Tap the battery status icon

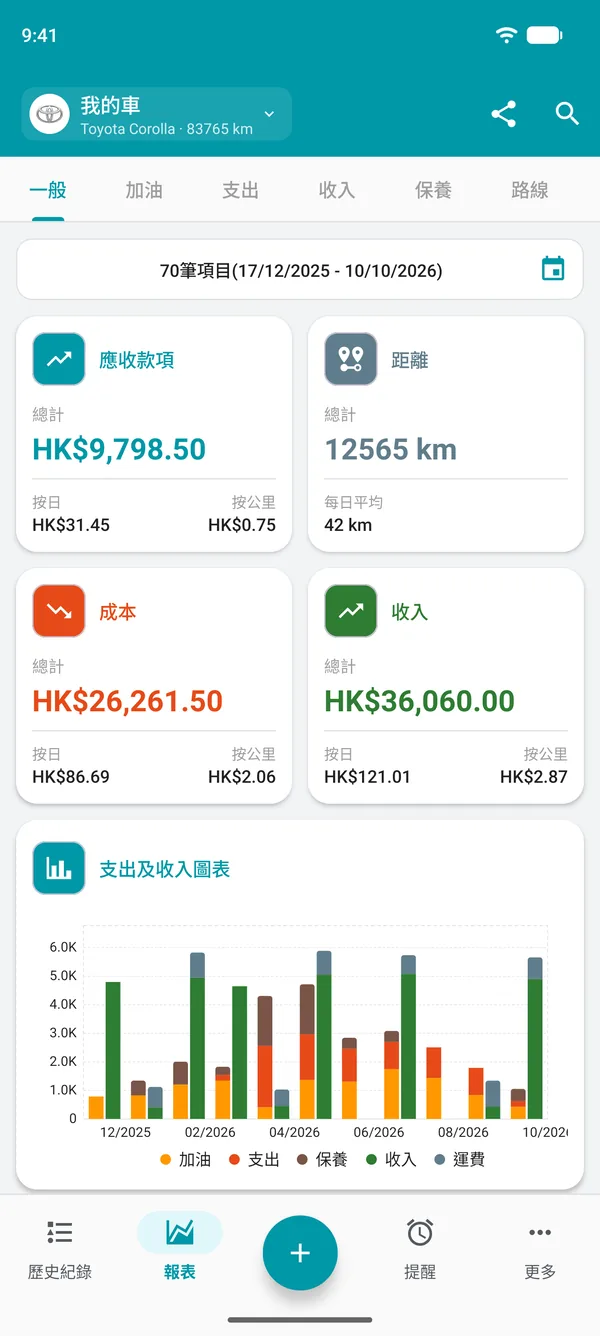coord(545,35)
